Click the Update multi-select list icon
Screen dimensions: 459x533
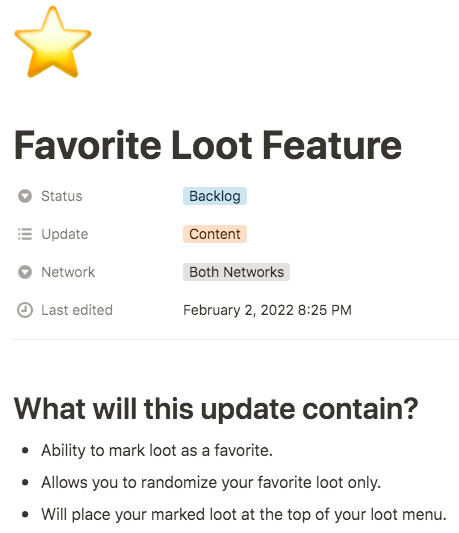click(x=25, y=234)
